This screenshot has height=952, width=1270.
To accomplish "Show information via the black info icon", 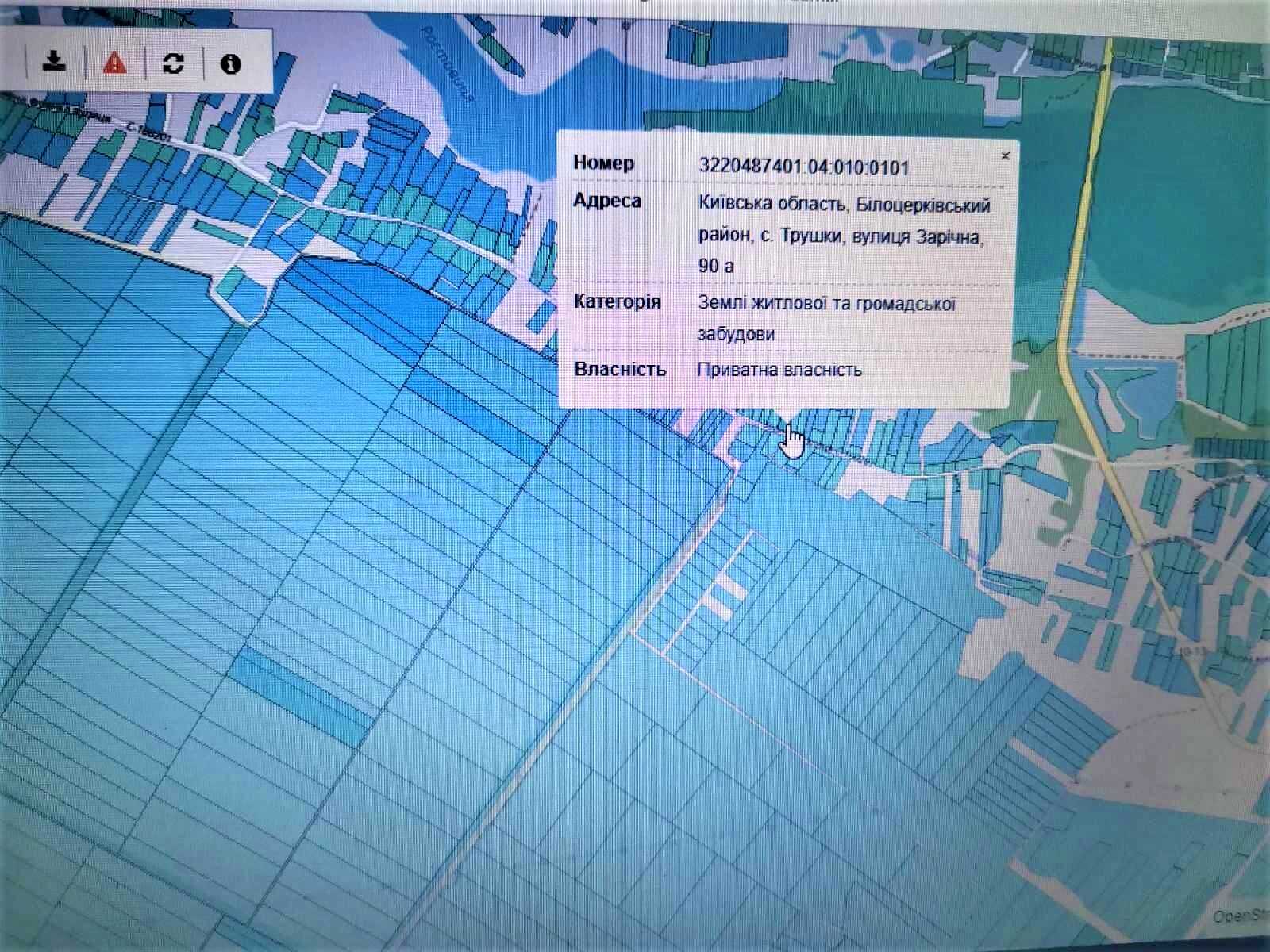I will tap(230, 63).
